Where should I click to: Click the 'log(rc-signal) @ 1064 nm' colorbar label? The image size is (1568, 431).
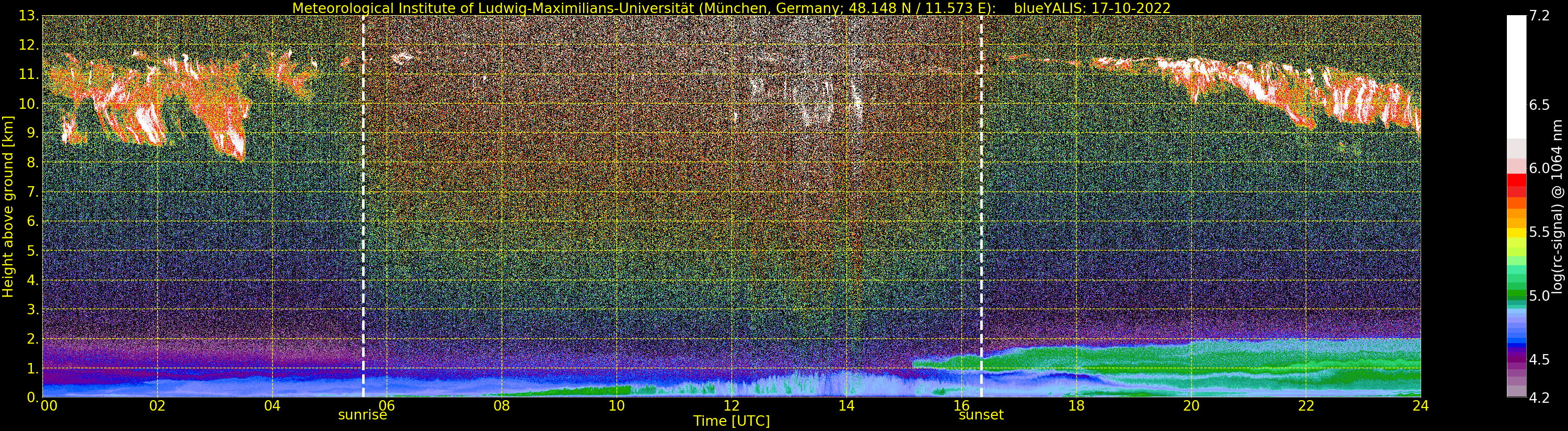pyautogui.click(x=1557, y=207)
